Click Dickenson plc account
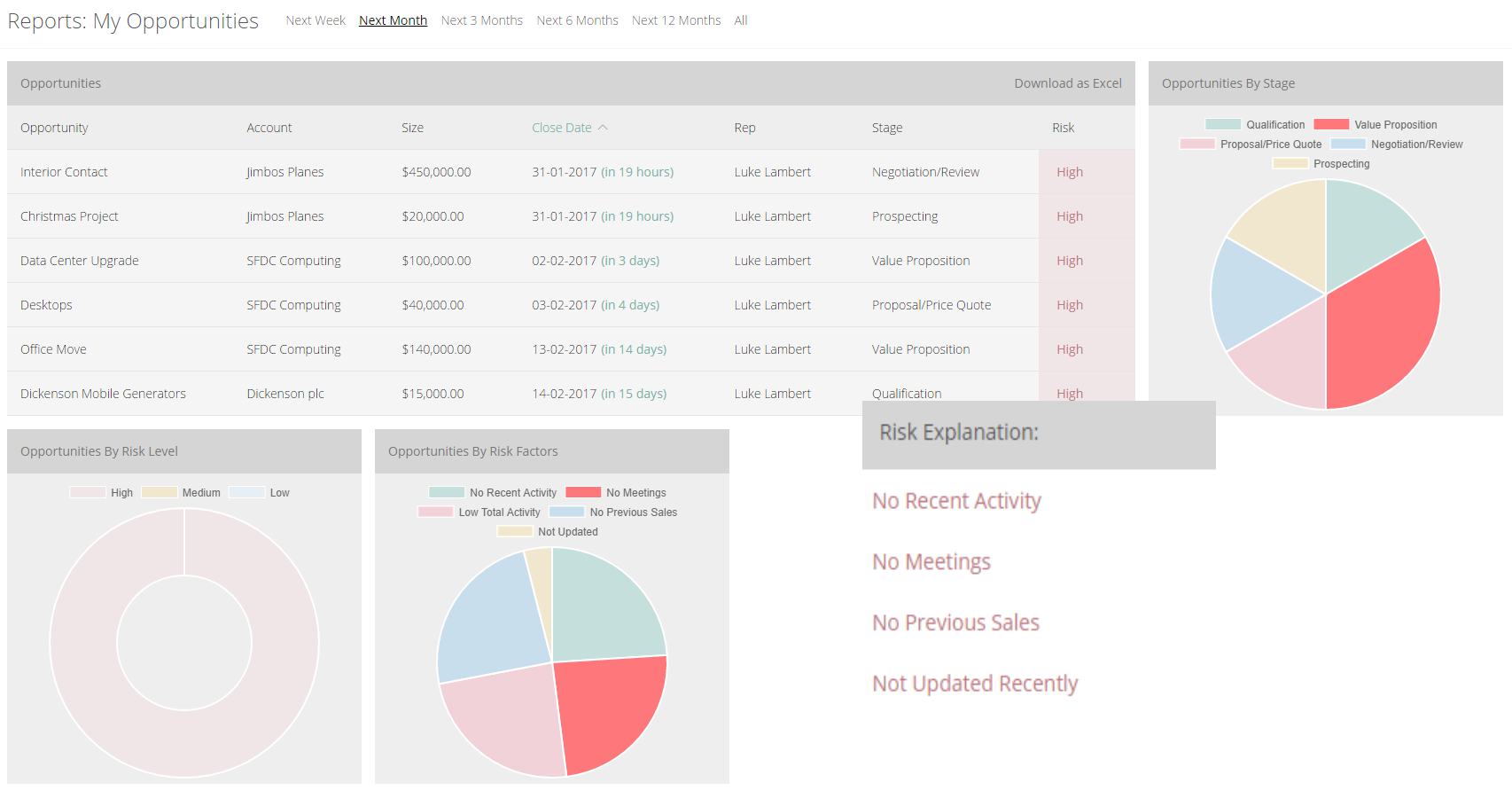This screenshot has width=1512, height=806. (x=285, y=394)
